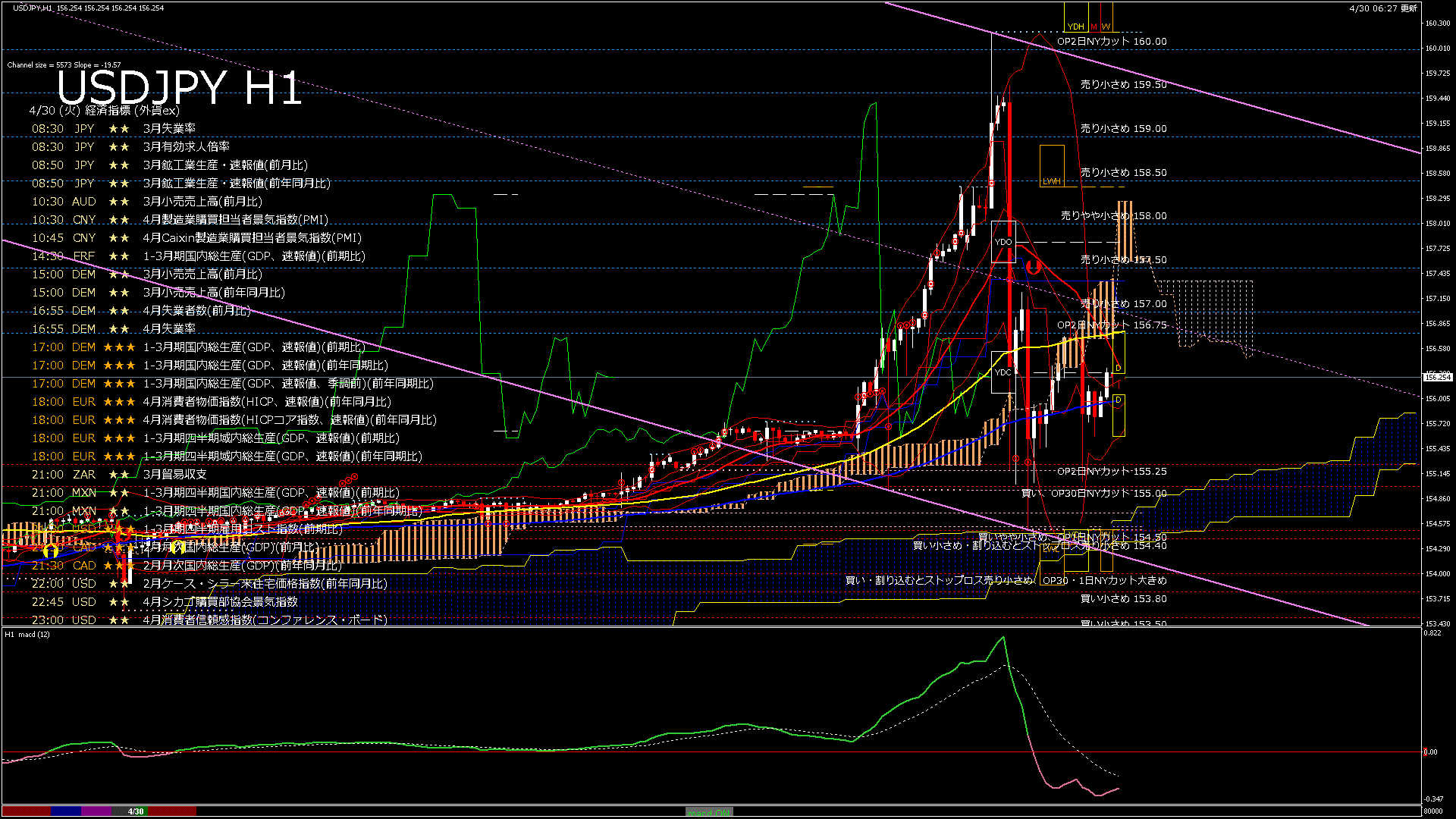Click the purple segment in bottom bar
Image resolution: width=1456 pixels, height=819 pixels.
96,811
